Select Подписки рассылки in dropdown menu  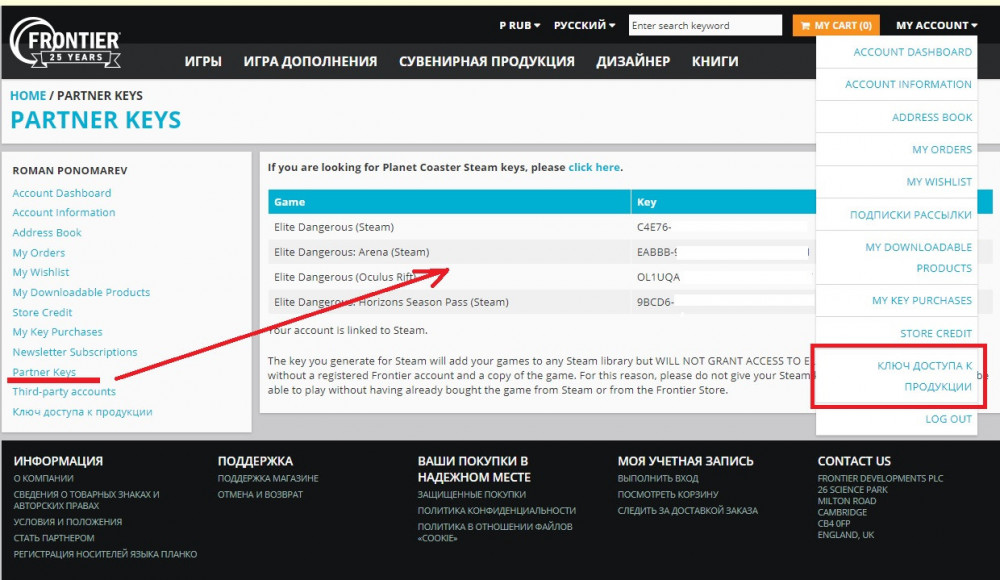pos(911,215)
